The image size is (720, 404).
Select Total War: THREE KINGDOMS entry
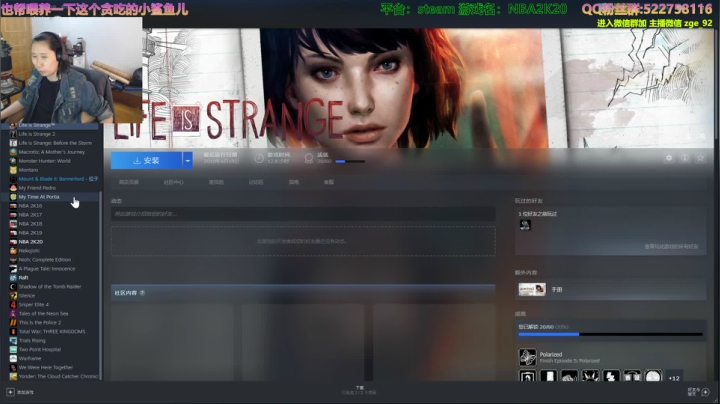pos(51,331)
